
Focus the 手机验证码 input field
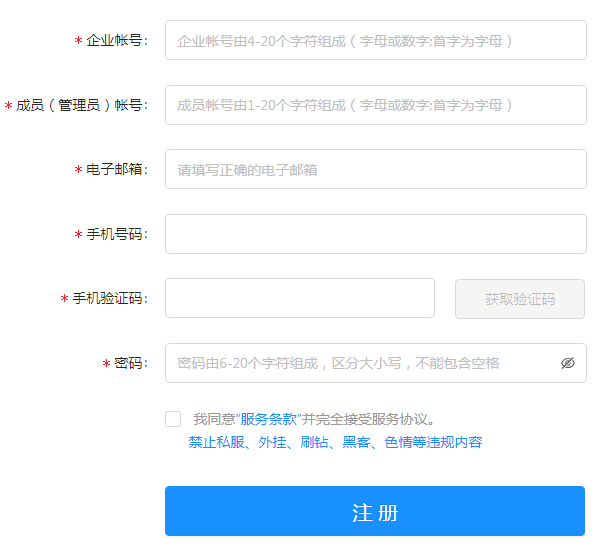300,298
